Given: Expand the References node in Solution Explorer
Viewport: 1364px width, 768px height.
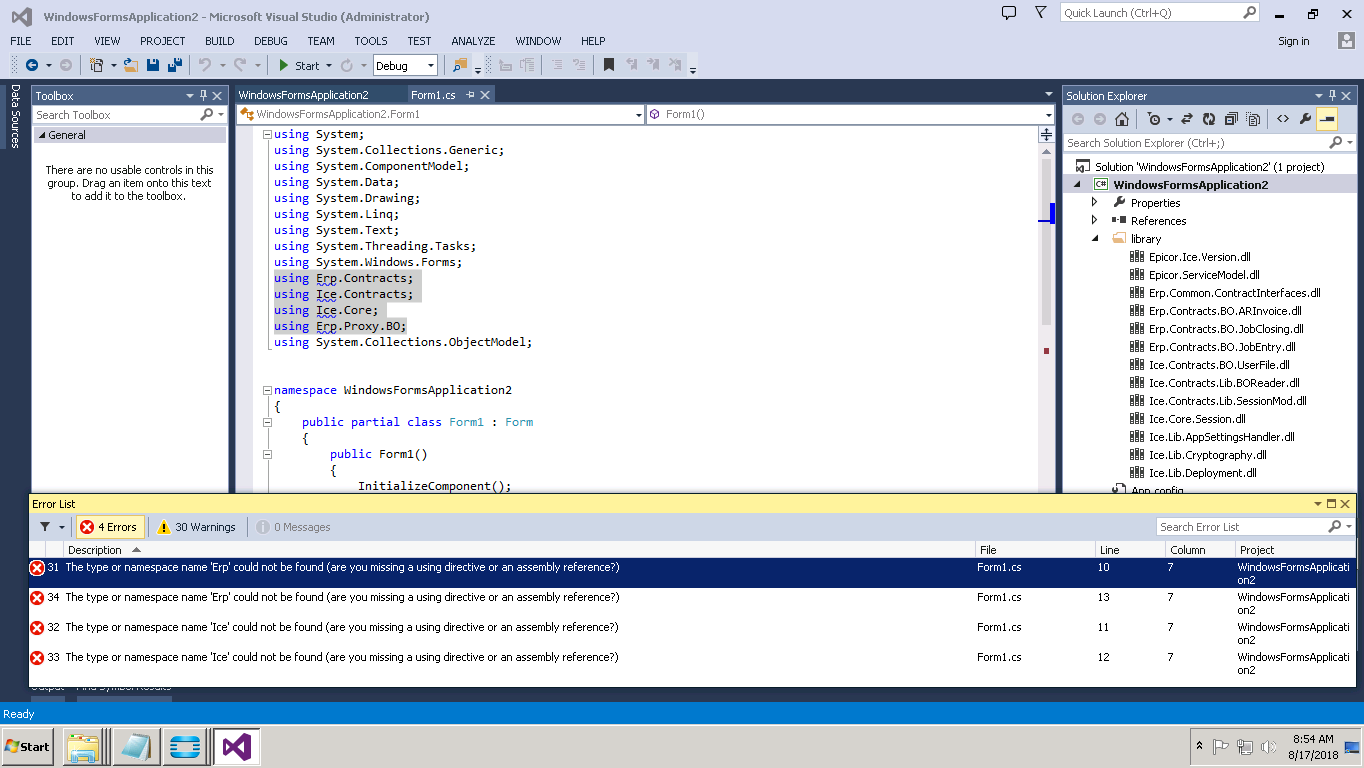Looking at the screenshot, I should [x=1095, y=221].
